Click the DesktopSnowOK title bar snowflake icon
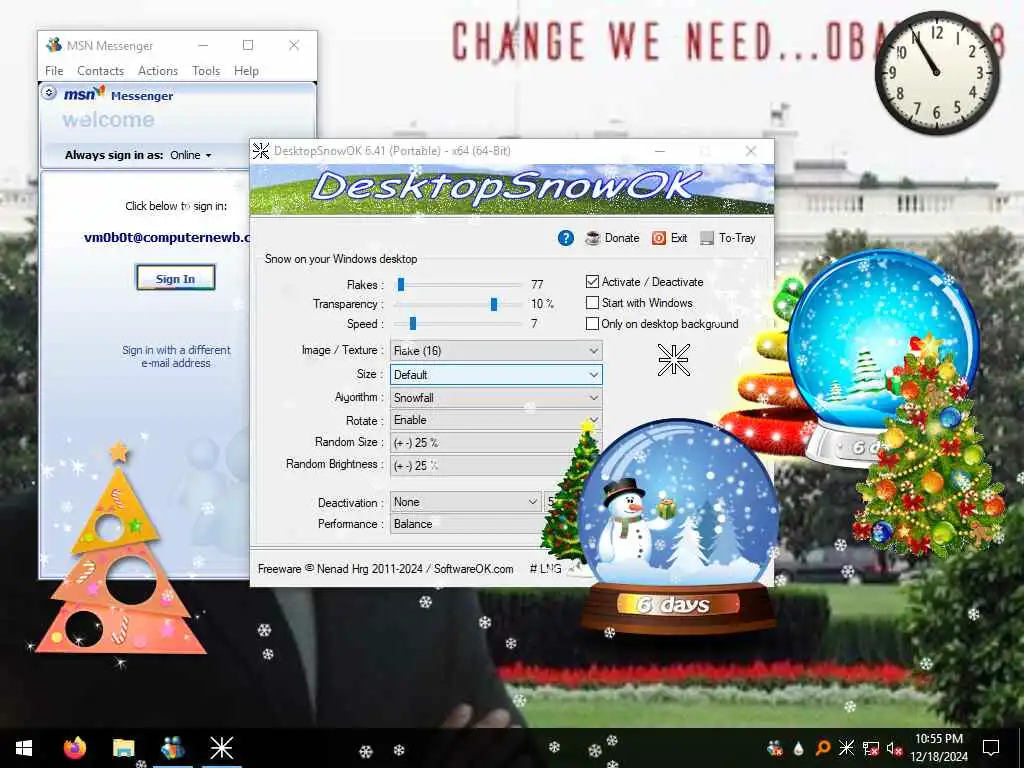The height and width of the screenshot is (768, 1024). pyautogui.click(x=261, y=151)
